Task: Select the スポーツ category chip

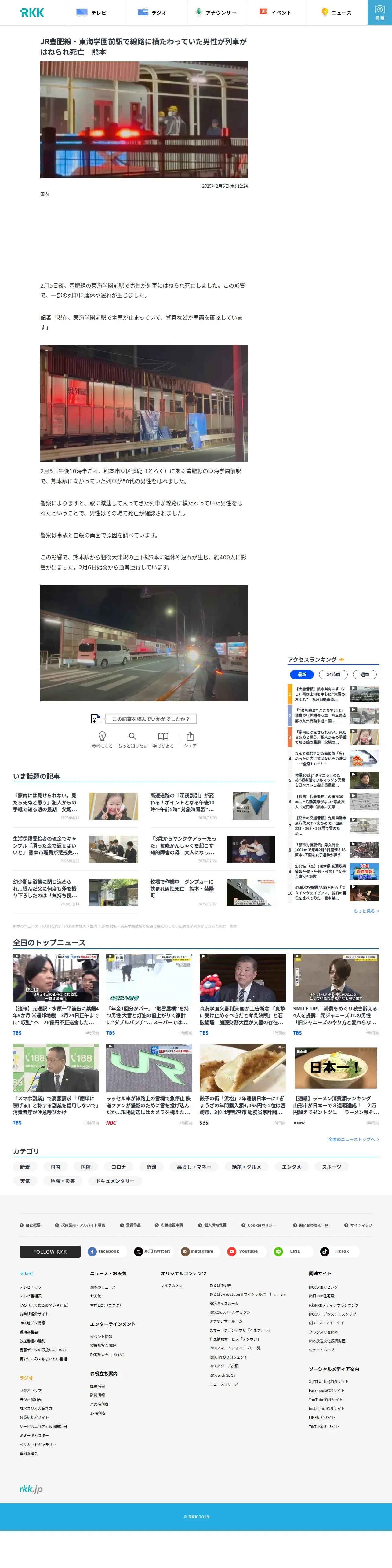Action: [x=331, y=1167]
